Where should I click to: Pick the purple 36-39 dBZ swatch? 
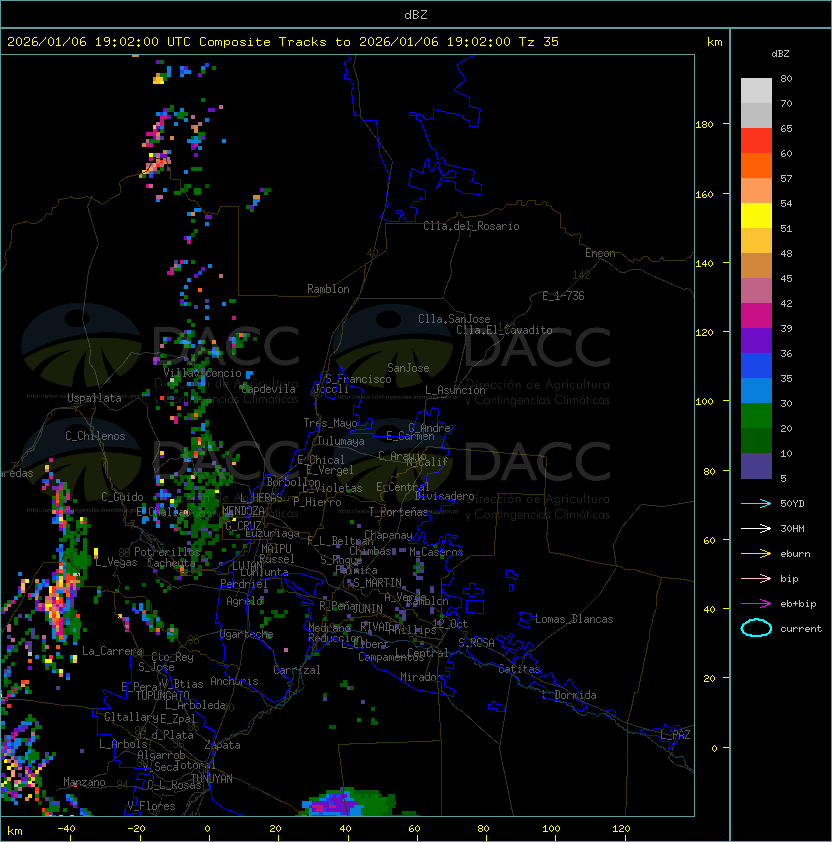[x=756, y=340]
